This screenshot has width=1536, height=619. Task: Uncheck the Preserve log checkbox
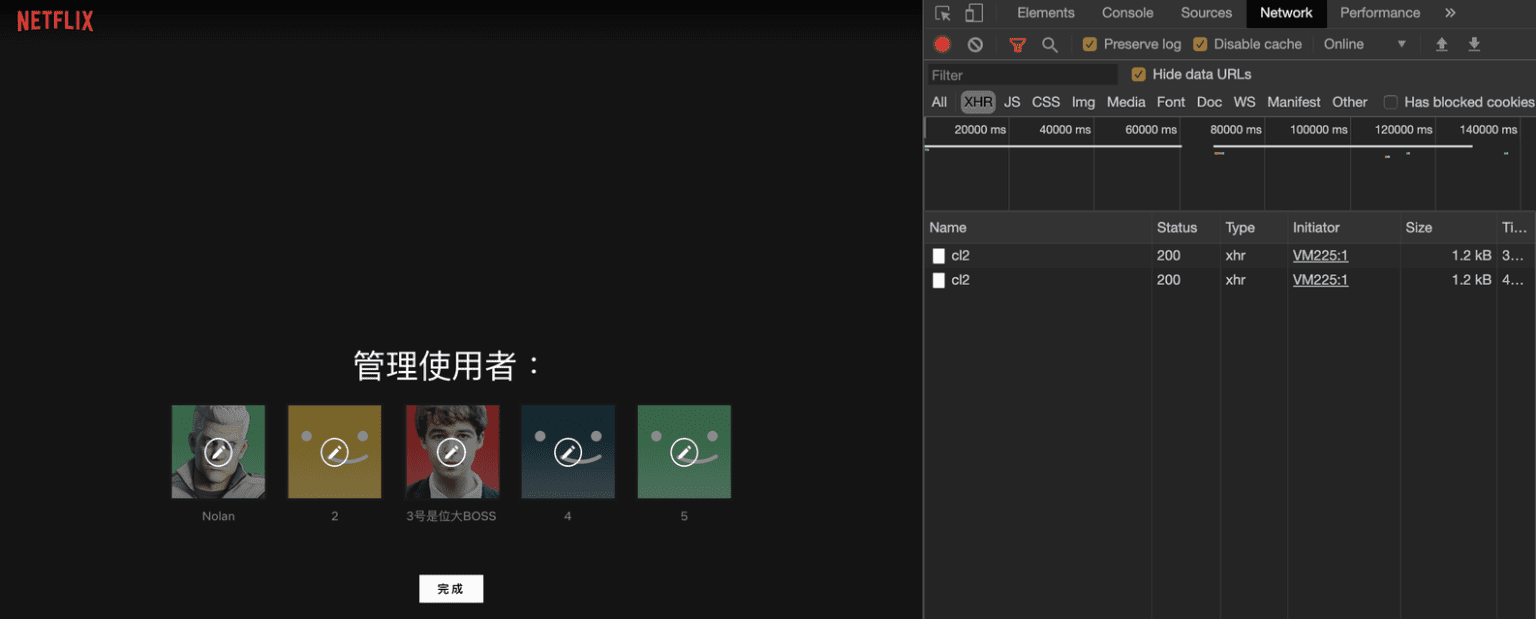pyautogui.click(x=1089, y=44)
